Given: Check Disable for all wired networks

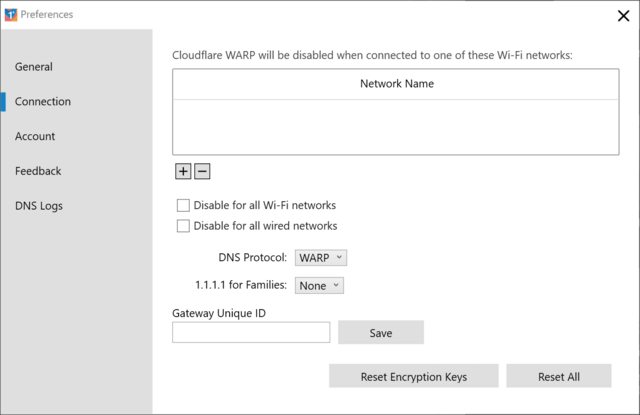Looking at the screenshot, I should point(183,226).
